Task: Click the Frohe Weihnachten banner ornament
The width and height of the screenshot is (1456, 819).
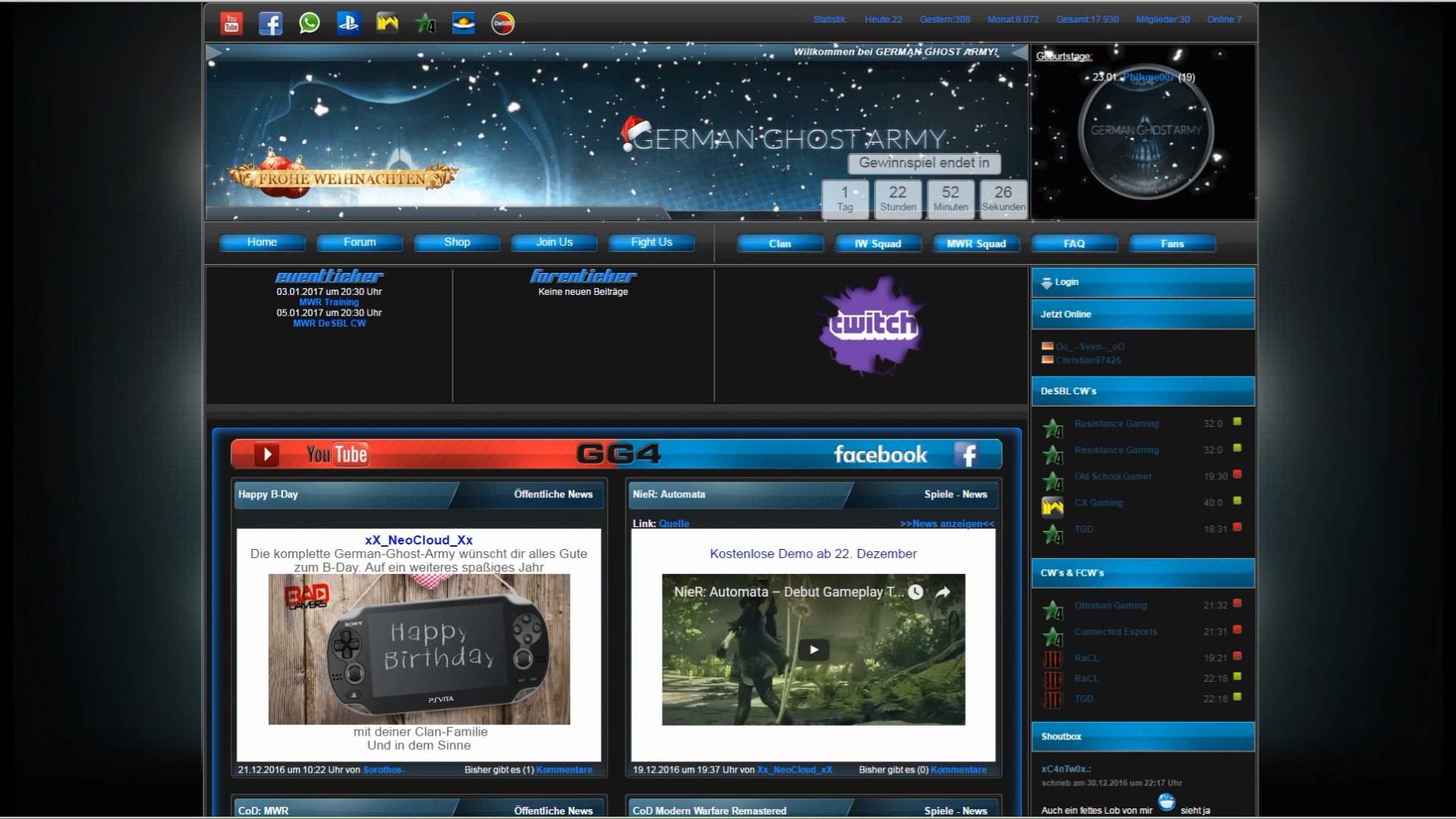Action: [343, 174]
